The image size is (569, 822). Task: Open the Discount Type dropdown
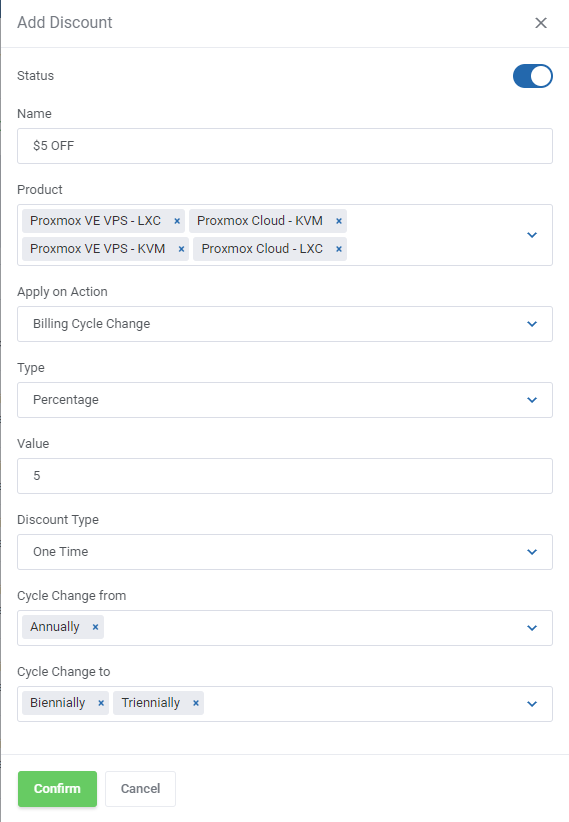285,552
